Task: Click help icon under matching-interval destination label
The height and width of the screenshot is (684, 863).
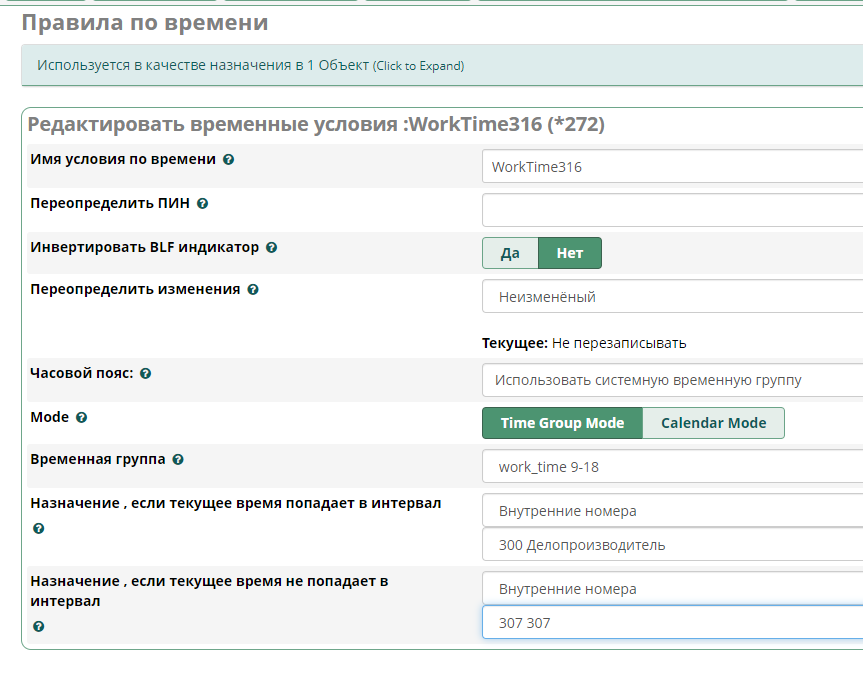Action: tap(39, 528)
